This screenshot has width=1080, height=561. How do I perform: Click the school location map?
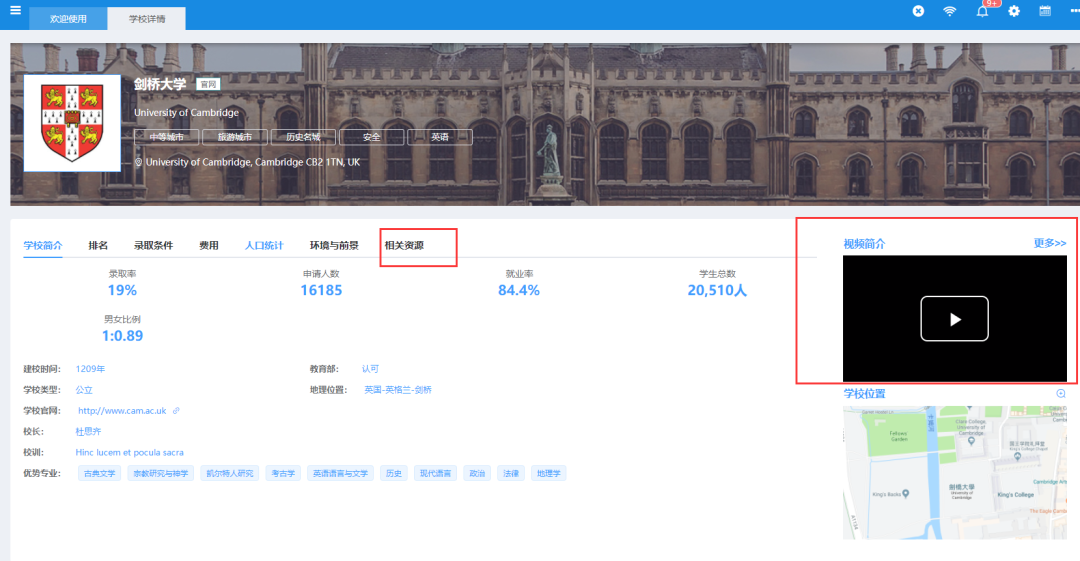(954, 471)
